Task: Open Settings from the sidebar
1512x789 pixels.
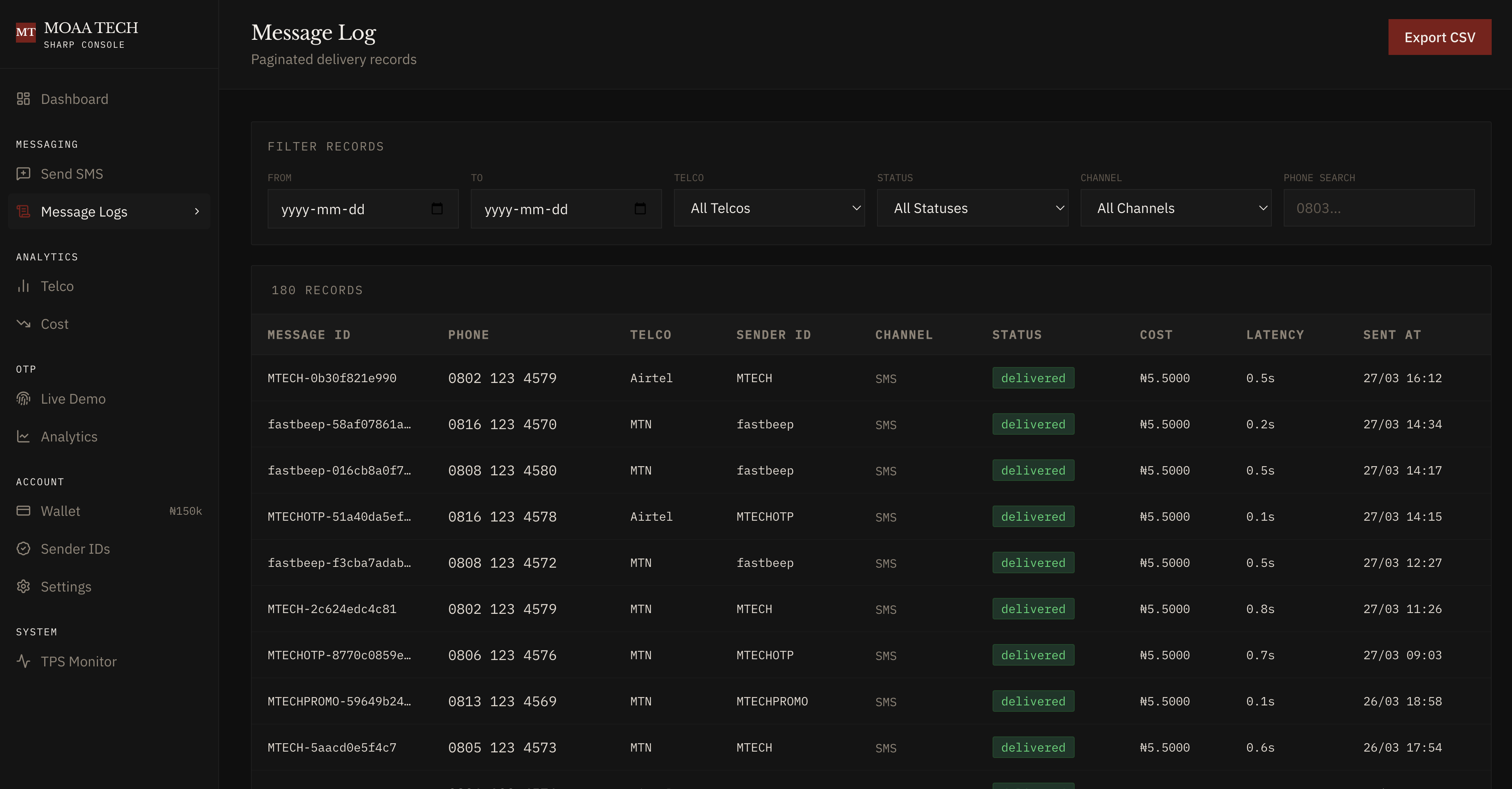Action: (66, 586)
